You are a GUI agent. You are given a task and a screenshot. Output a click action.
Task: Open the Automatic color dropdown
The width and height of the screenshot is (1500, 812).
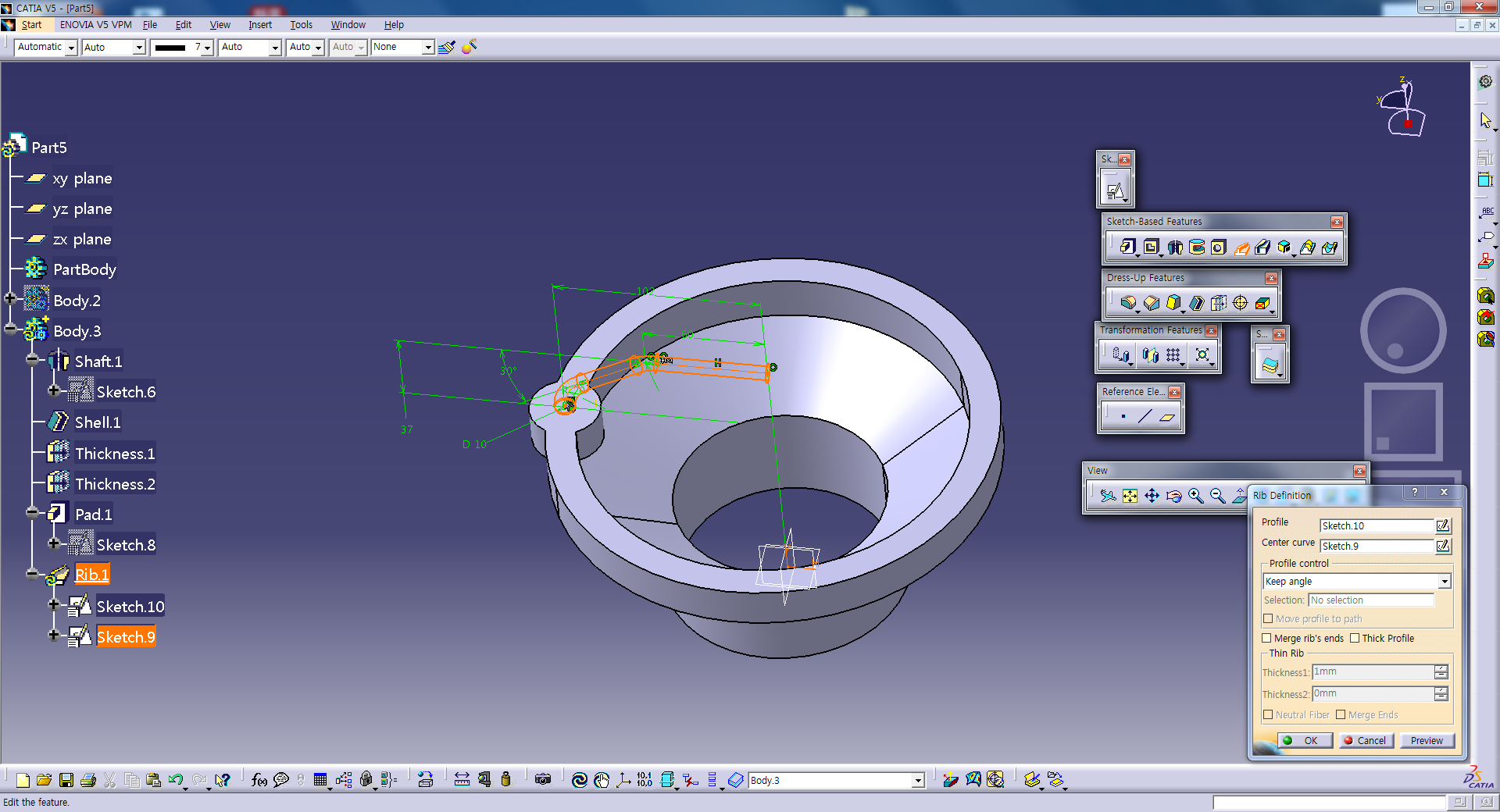click(x=71, y=48)
